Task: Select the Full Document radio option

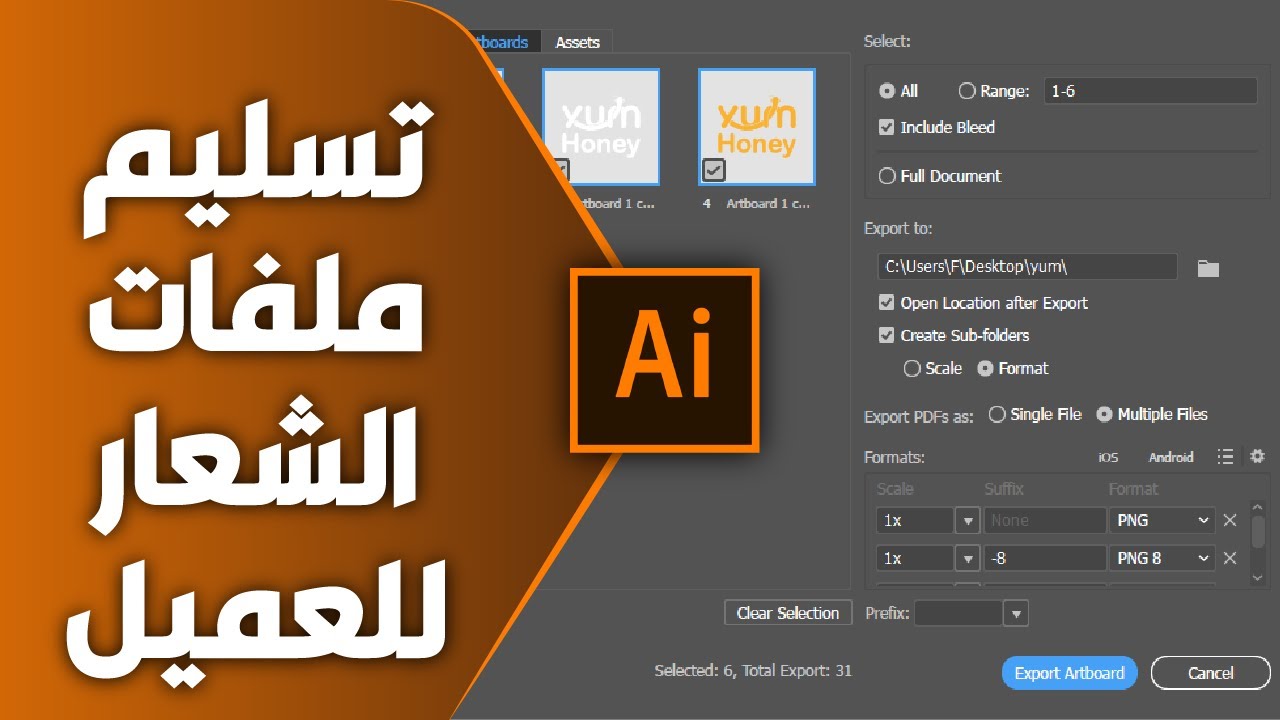Action: (x=886, y=176)
